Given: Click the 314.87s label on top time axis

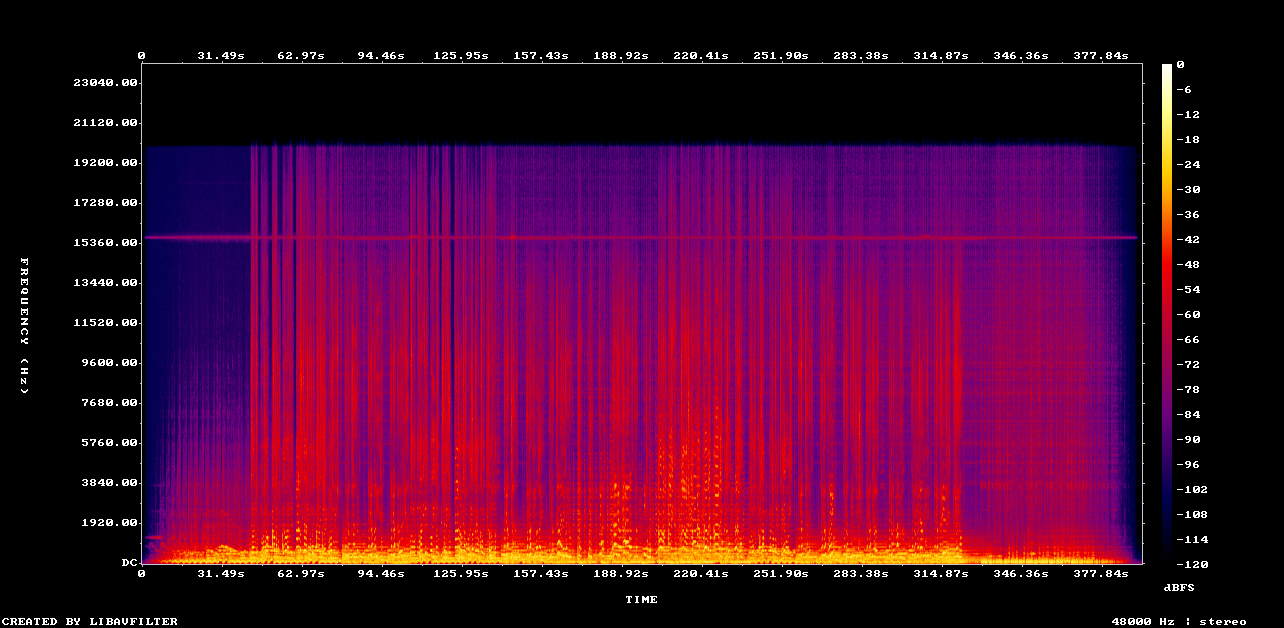Looking at the screenshot, I should (x=941, y=56).
